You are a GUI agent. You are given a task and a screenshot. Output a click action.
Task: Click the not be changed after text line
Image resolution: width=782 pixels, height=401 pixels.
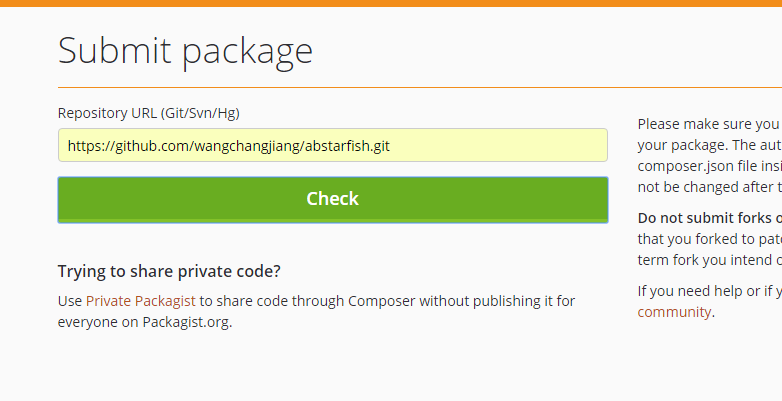(709, 187)
